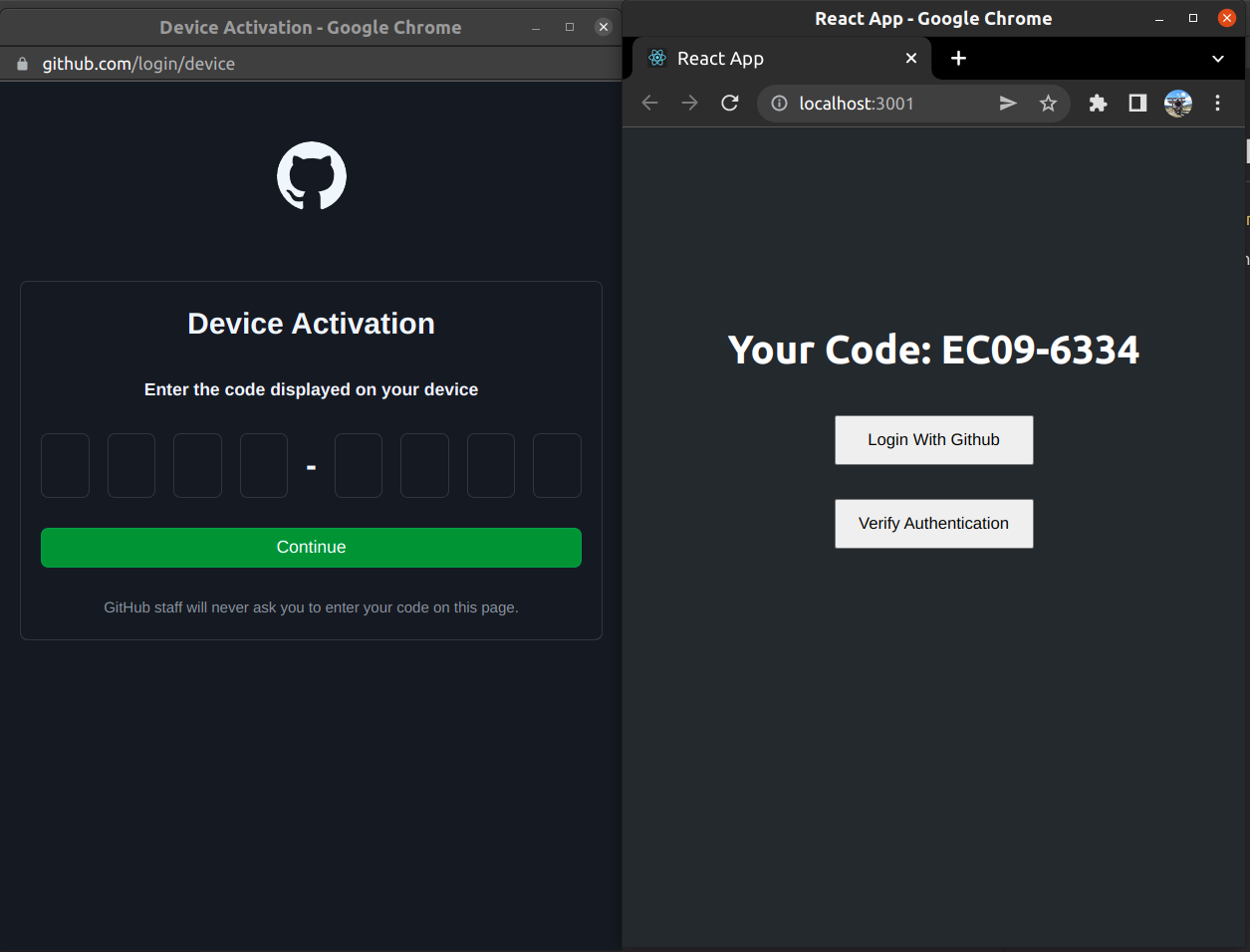Click 'GitHub staff will never ask' notice text
Screen dimensions: 1250x952
311,607
